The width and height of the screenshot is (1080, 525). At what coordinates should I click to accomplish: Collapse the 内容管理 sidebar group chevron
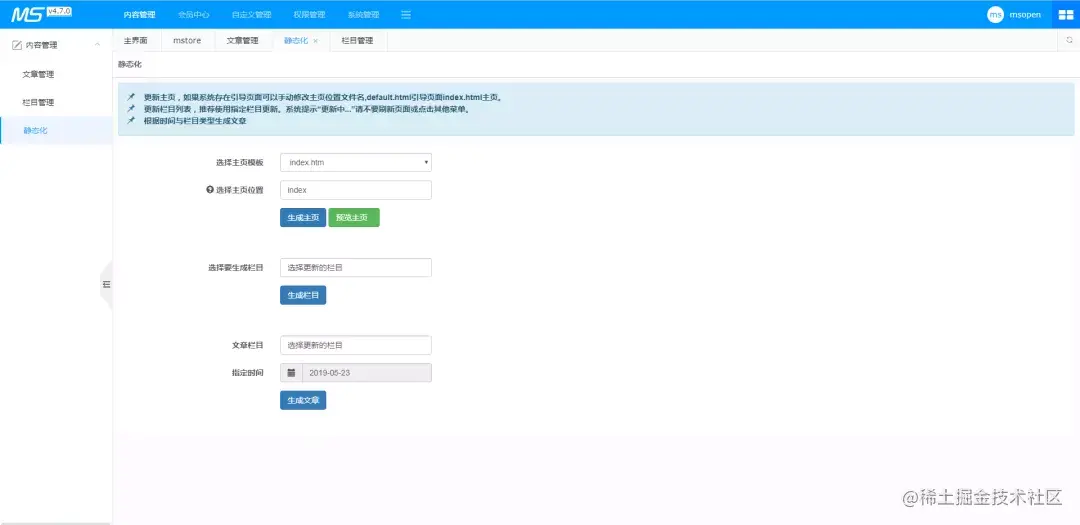click(97, 45)
